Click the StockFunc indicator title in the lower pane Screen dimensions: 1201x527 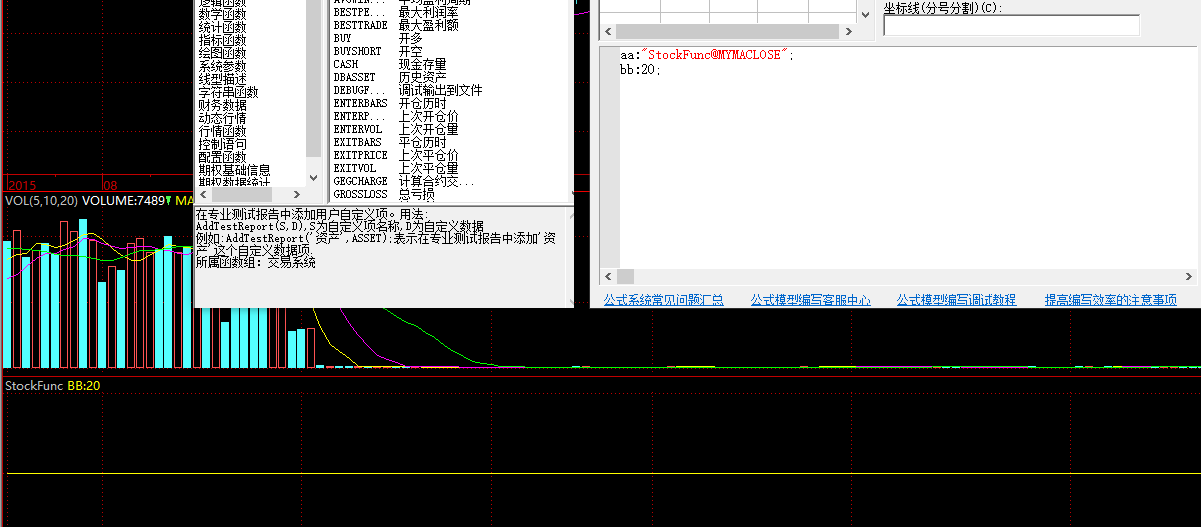coord(34,385)
